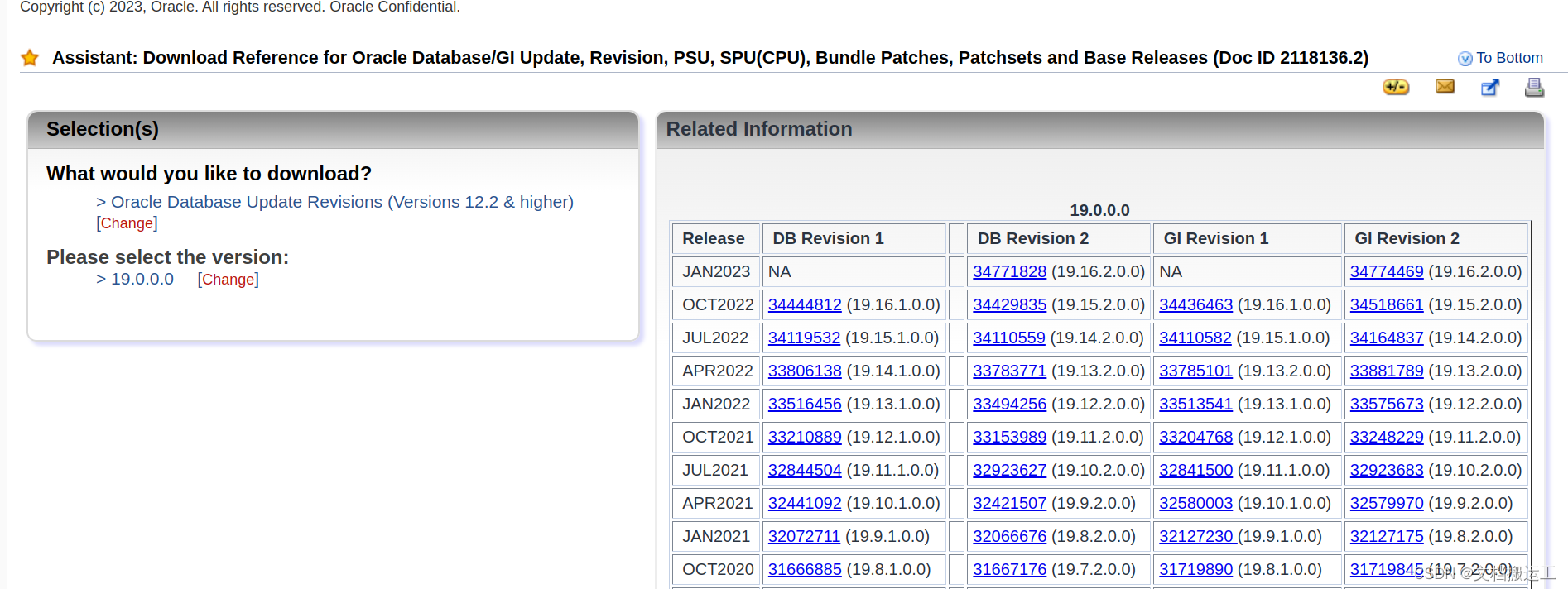Image resolution: width=1568 pixels, height=589 pixels.
Task: Open patch 31666885 link
Action: click(x=805, y=569)
